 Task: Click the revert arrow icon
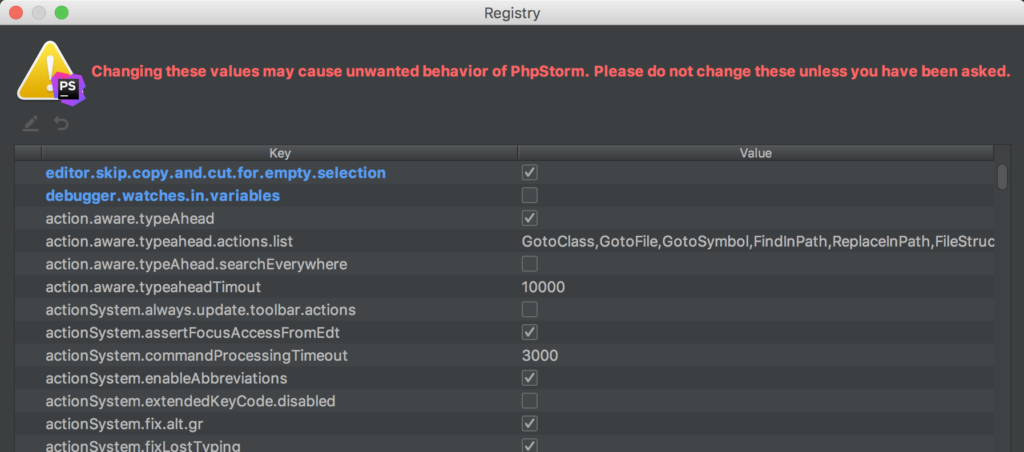point(61,123)
